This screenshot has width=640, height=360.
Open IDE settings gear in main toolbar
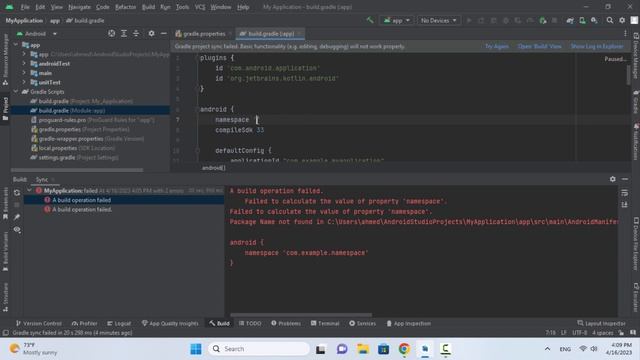622,20
